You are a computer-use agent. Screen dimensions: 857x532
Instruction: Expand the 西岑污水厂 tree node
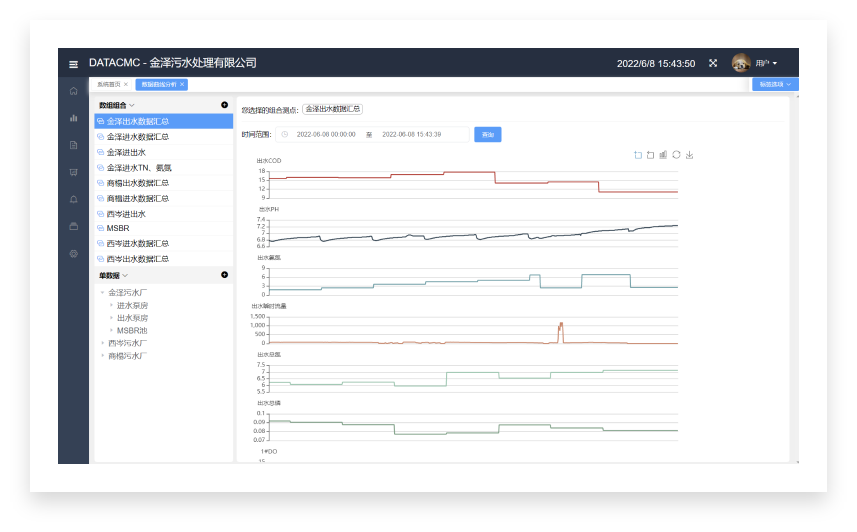click(102, 343)
